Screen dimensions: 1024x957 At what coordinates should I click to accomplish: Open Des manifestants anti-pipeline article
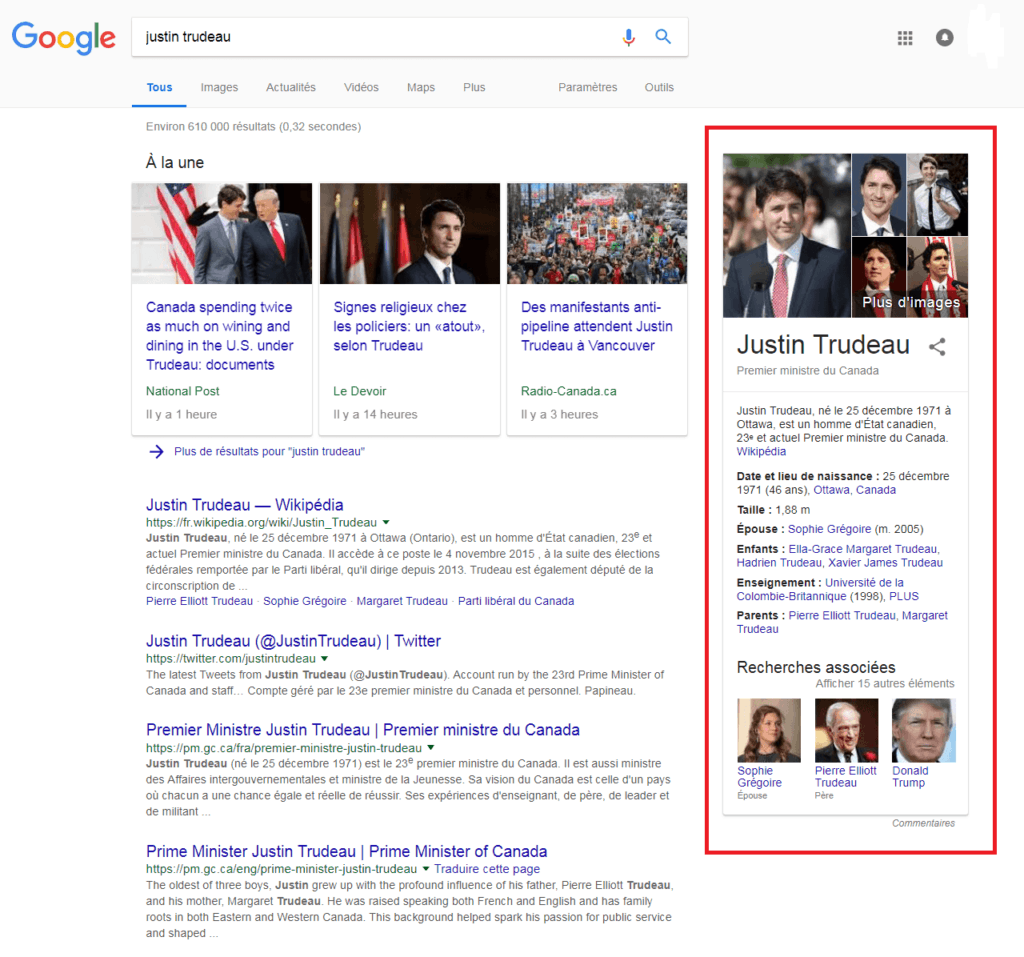click(596, 326)
